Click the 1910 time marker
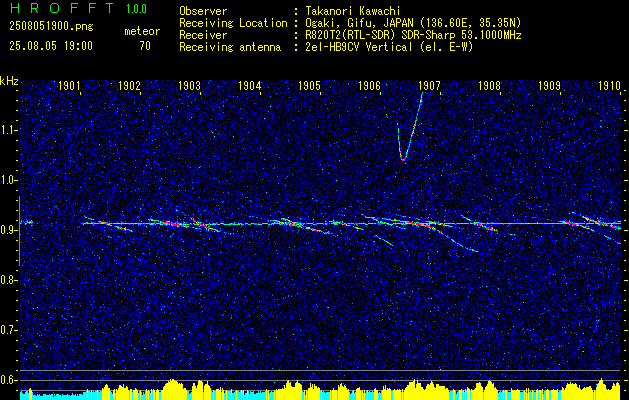 coord(609,85)
